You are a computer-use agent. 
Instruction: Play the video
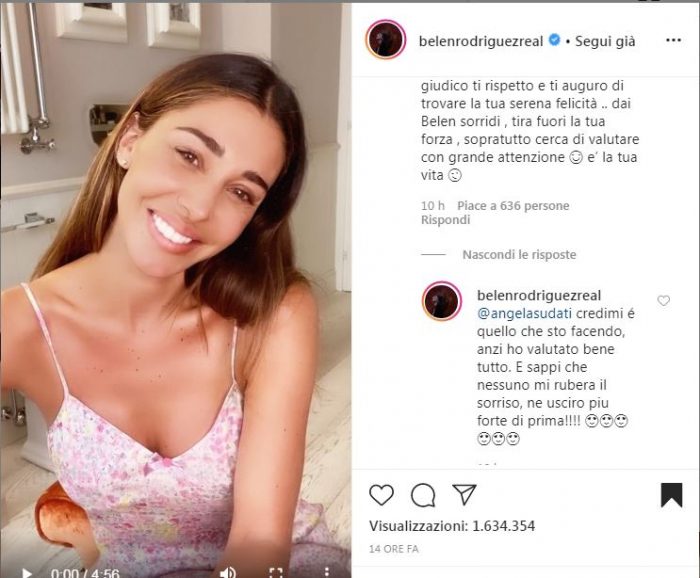coord(26,573)
